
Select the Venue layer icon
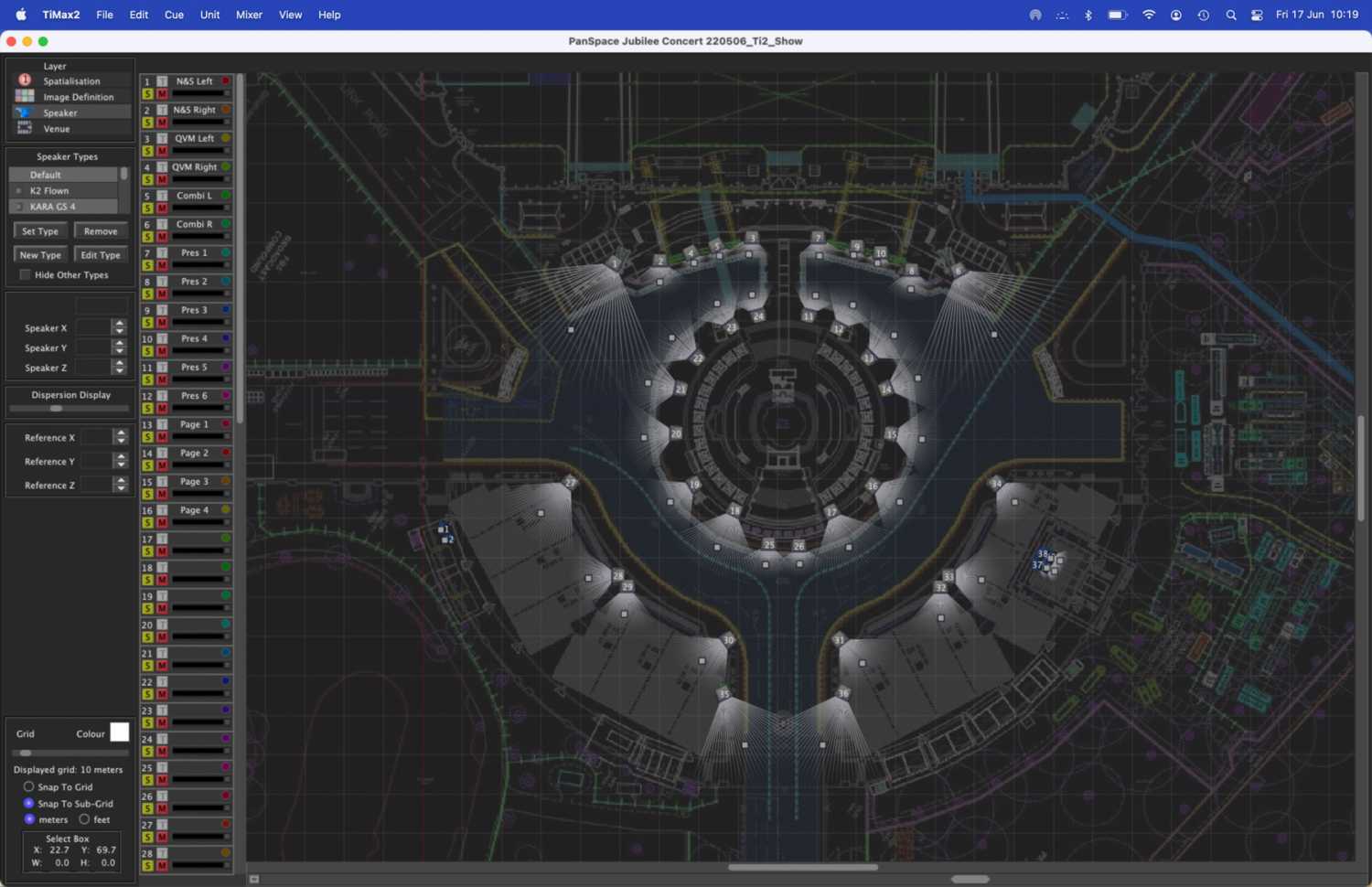pos(25,129)
